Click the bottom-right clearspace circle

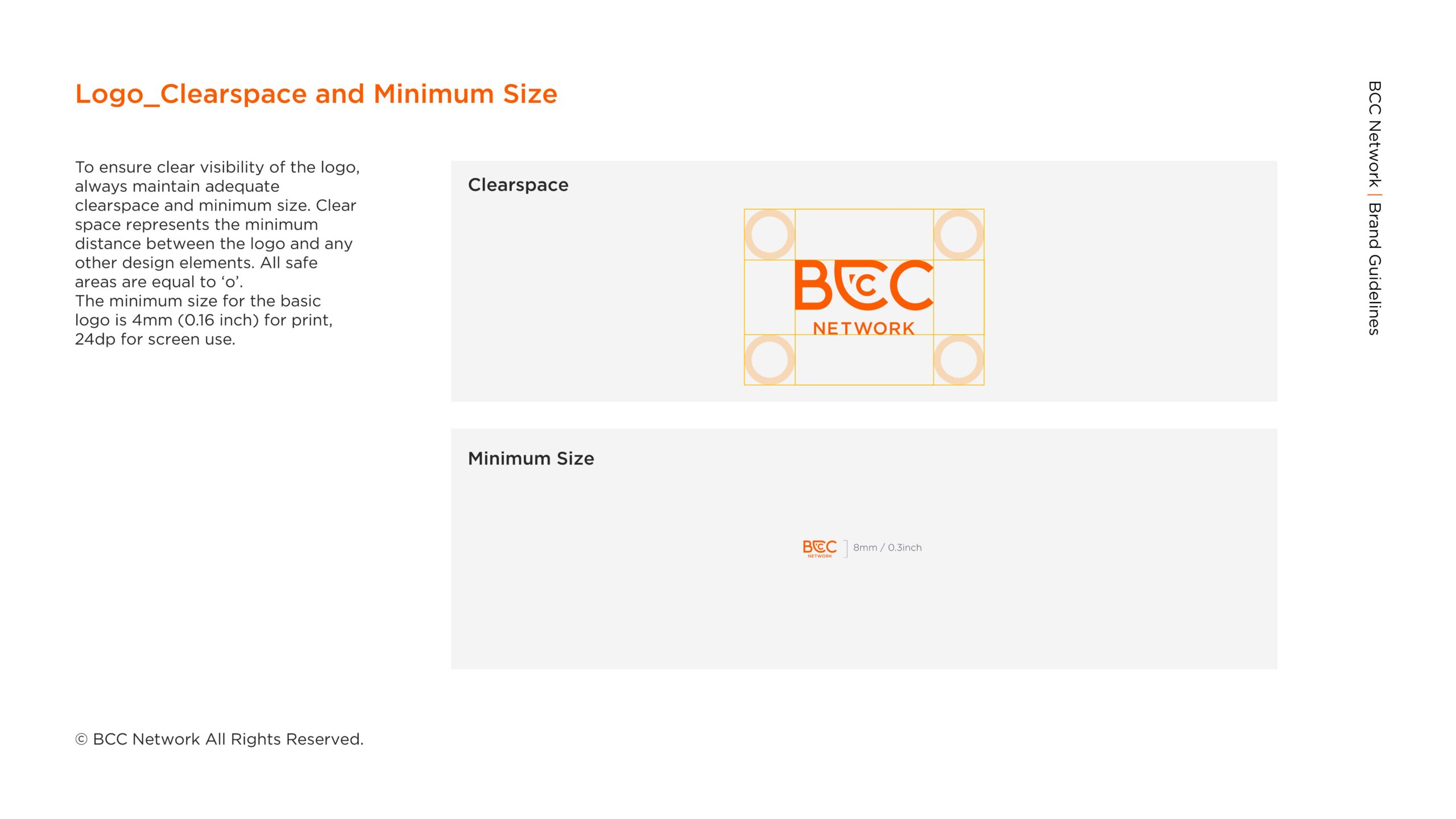click(958, 359)
